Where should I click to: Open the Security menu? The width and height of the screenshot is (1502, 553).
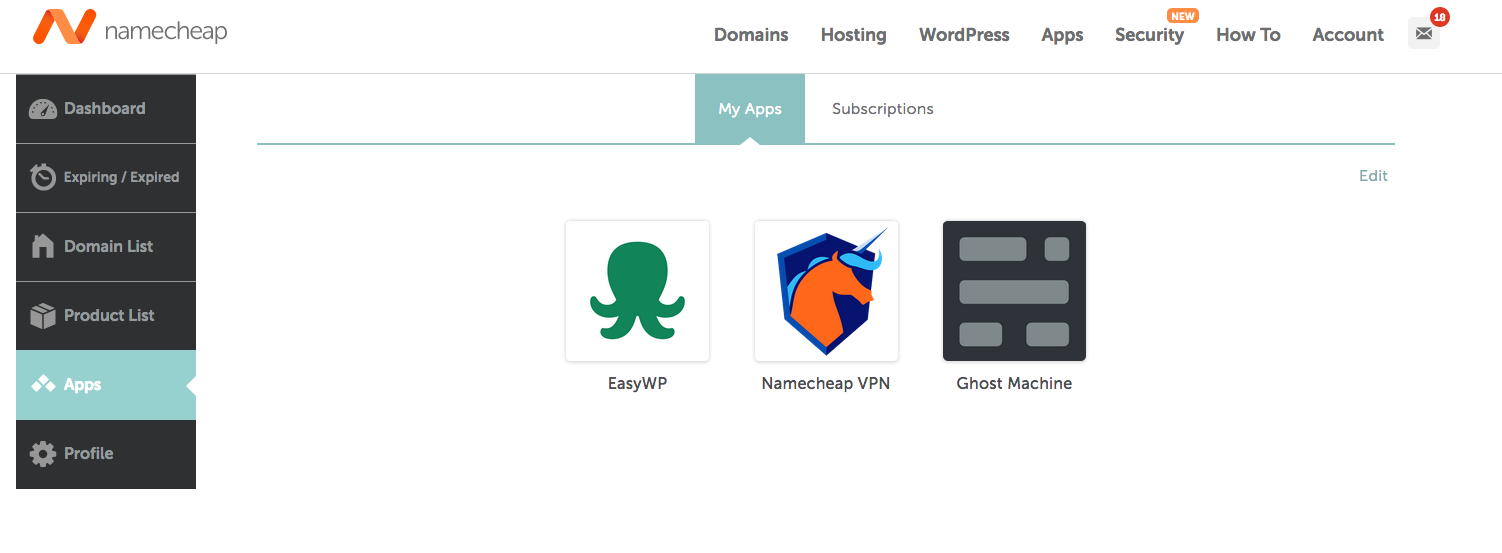pyautogui.click(x=1149, y=35)
